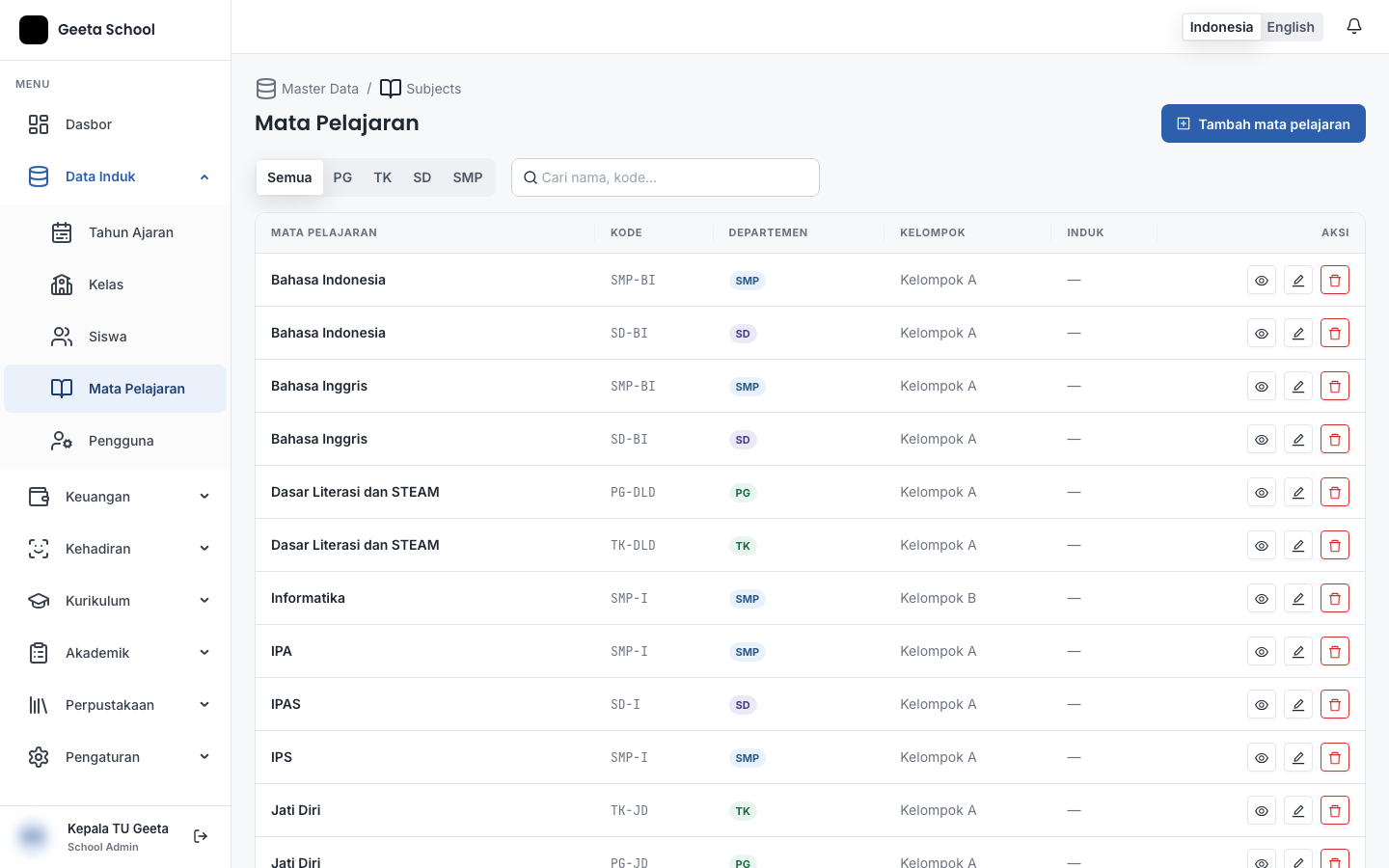Screen dimensions: 1389x868
Task: Delete the SD-BI Bahasa Inggris row
Action: pos(1335,440)
